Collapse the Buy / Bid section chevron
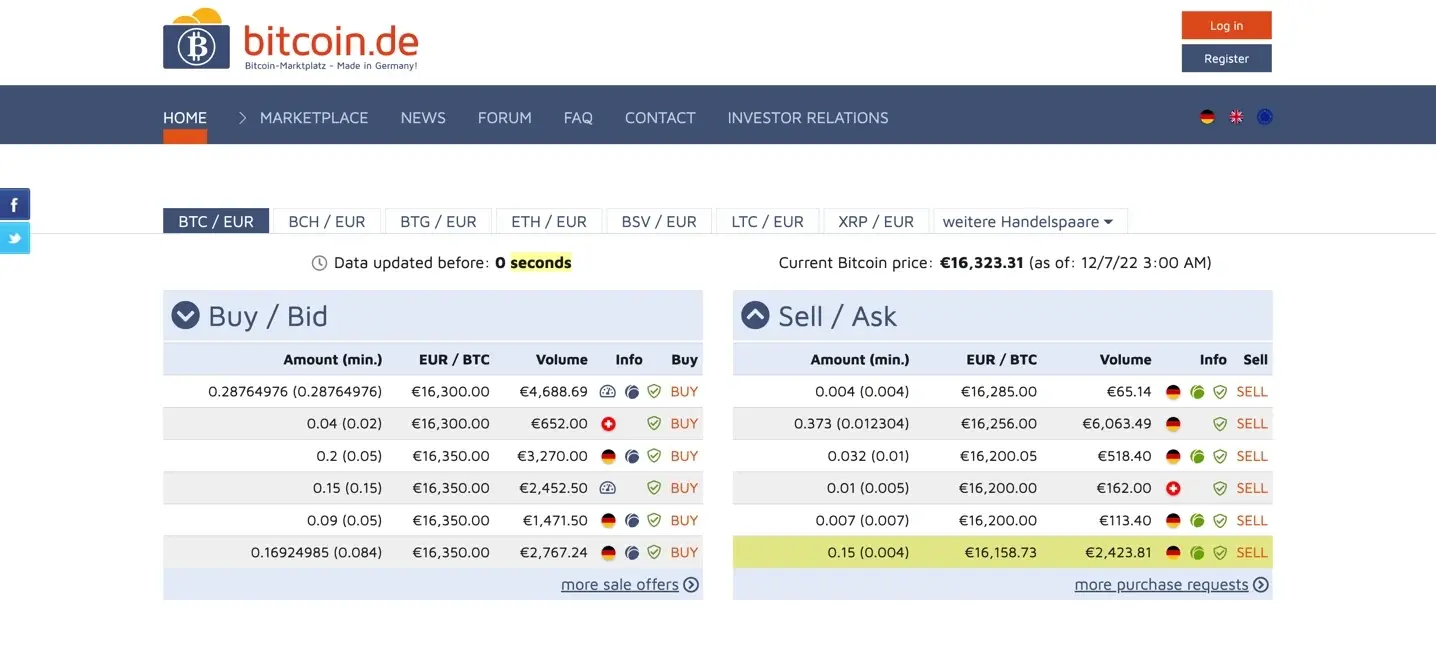This screenshot has width=1436, height=645. point(185,316)
